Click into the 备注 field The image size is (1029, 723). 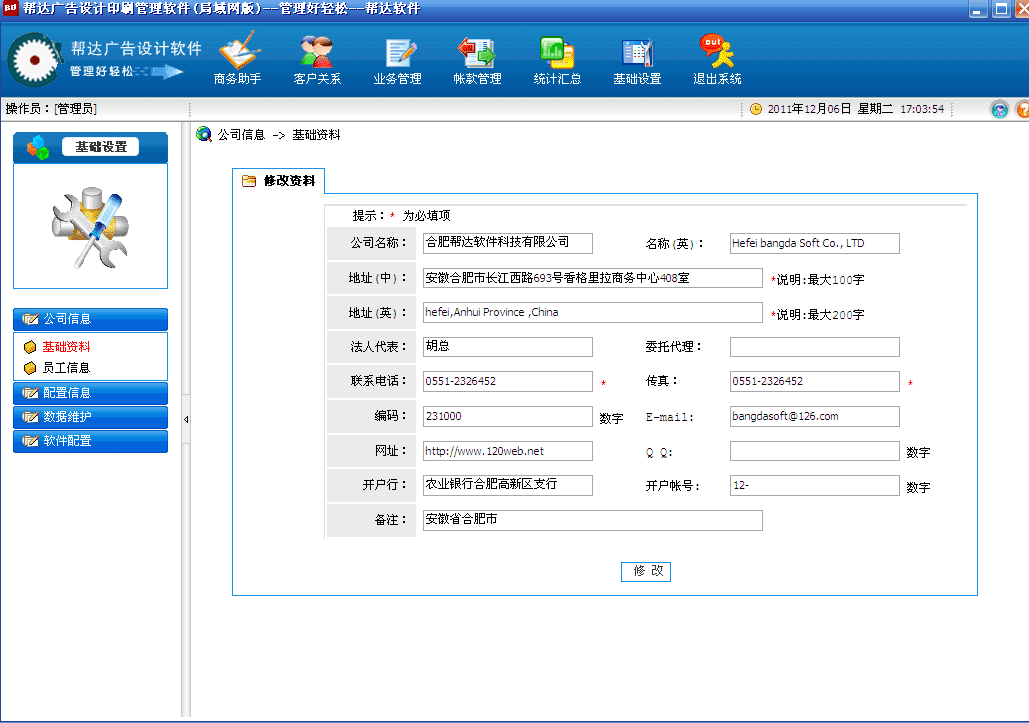click(593, 520)
